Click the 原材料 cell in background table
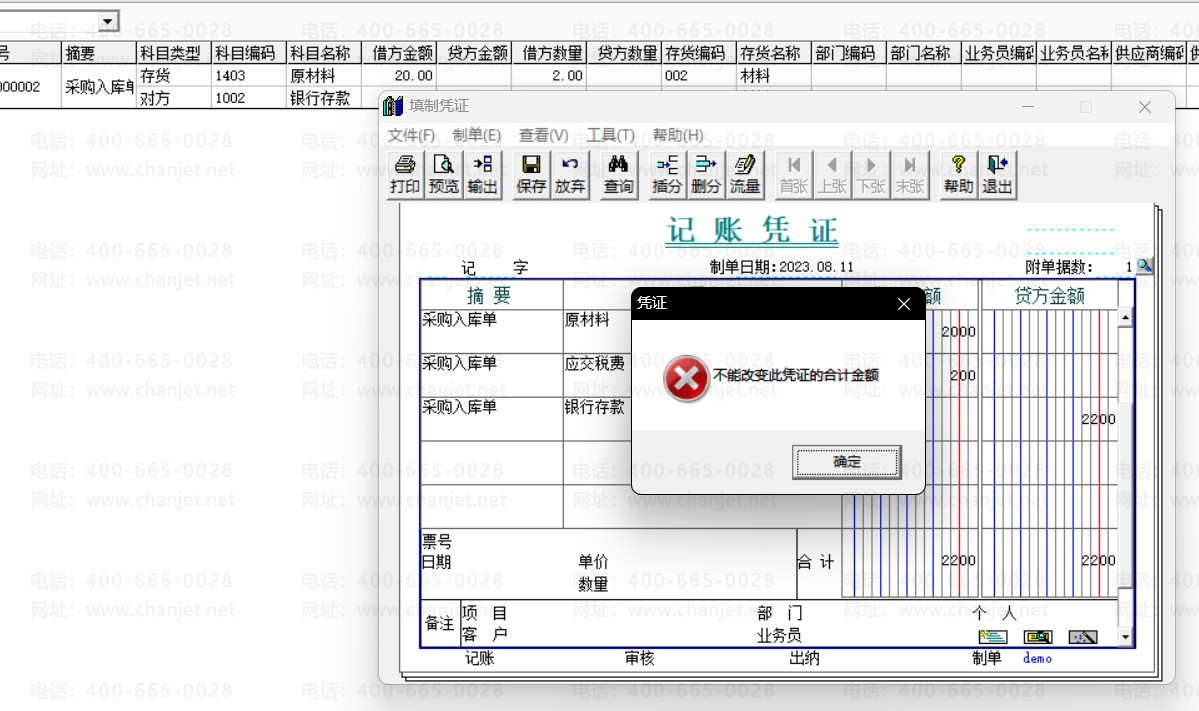The height and width of the screenshot is (711, 1199). point(323,75)
